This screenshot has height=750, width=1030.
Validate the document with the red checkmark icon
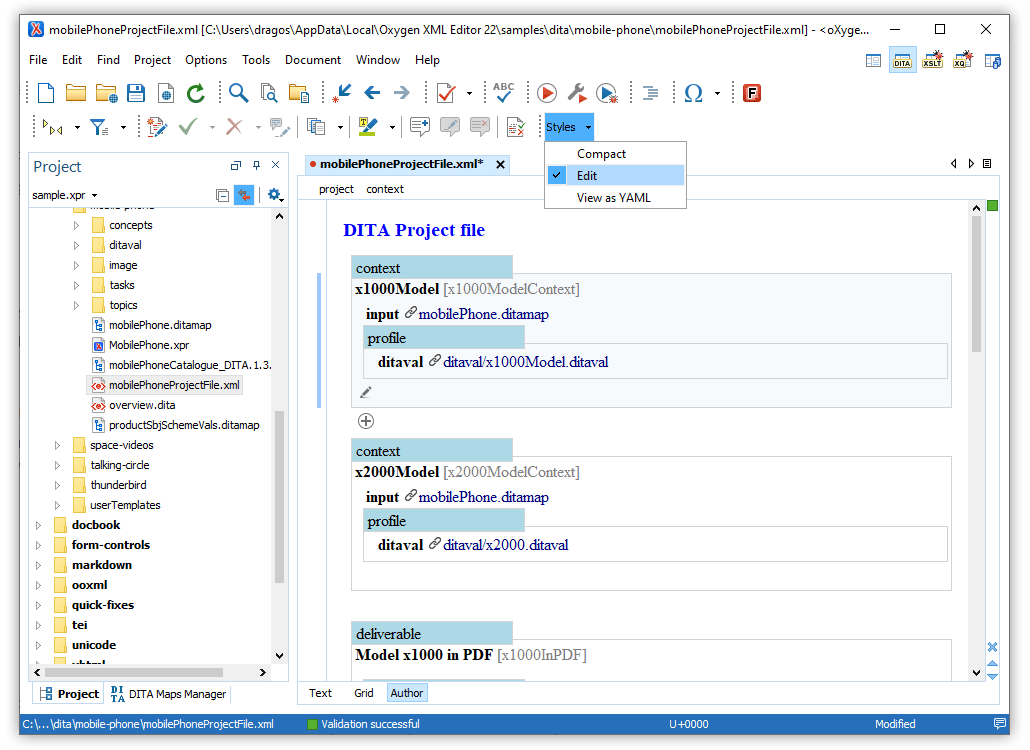tap(446, 93)
